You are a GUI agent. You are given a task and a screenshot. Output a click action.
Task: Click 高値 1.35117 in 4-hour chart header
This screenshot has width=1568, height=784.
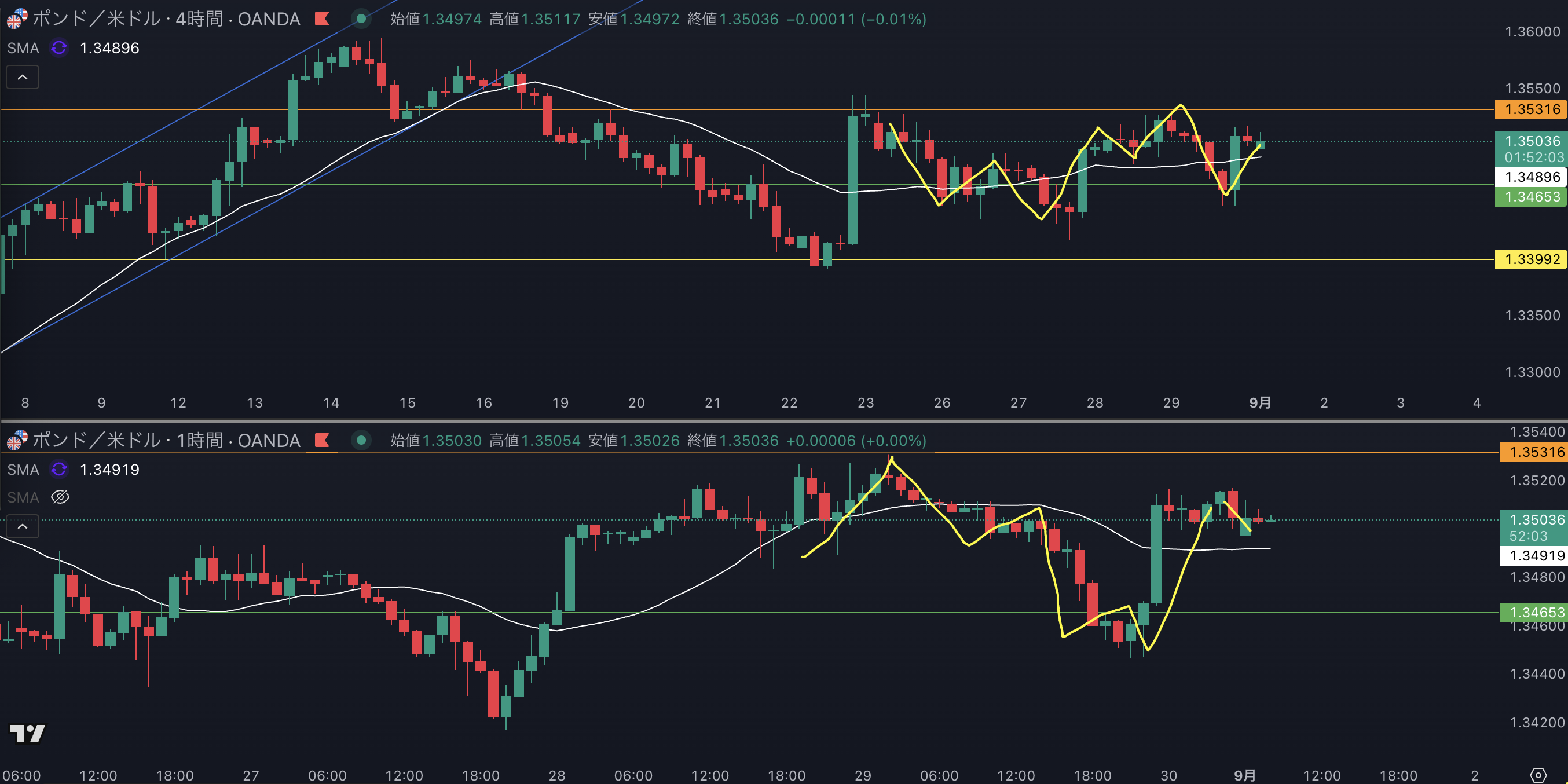tap(535, 19)
